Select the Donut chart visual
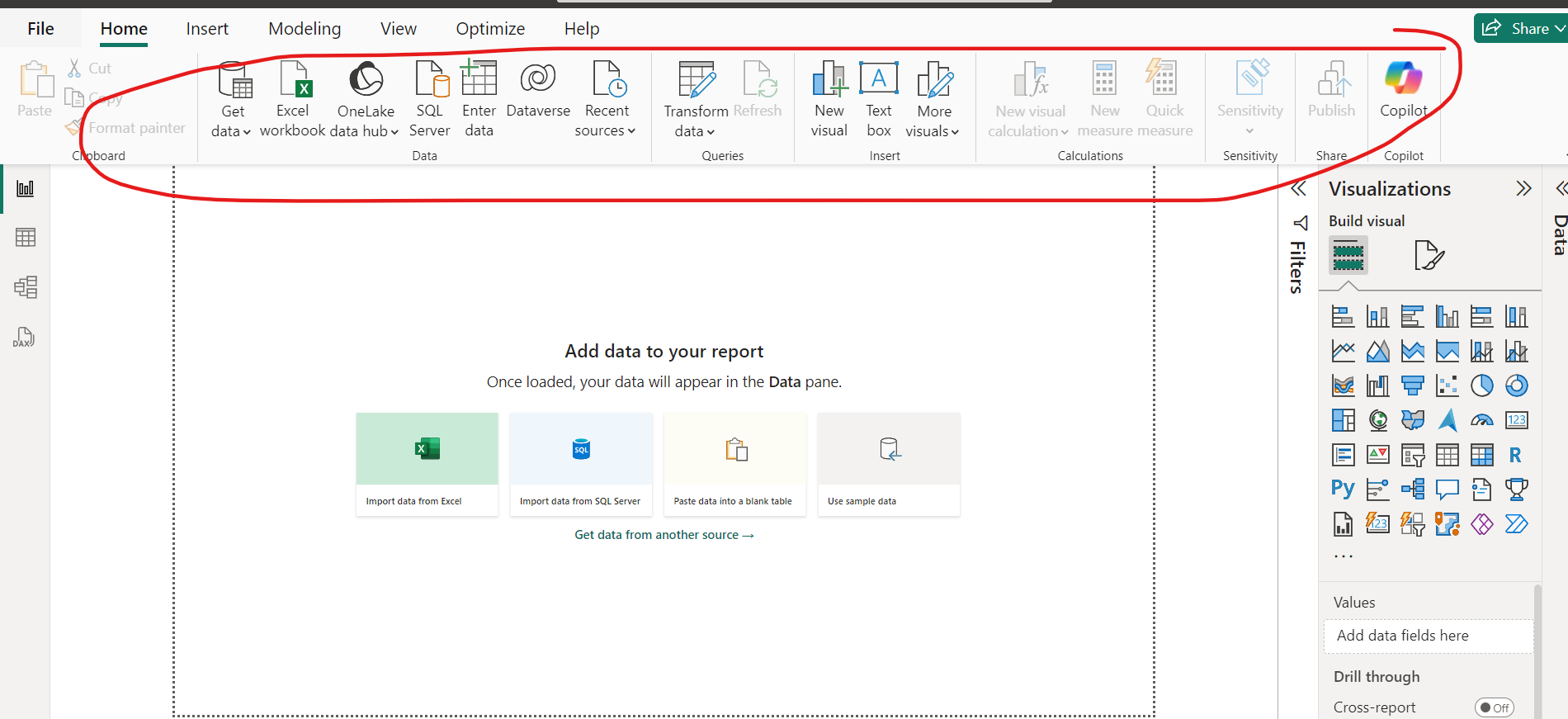 [1517, 386]
